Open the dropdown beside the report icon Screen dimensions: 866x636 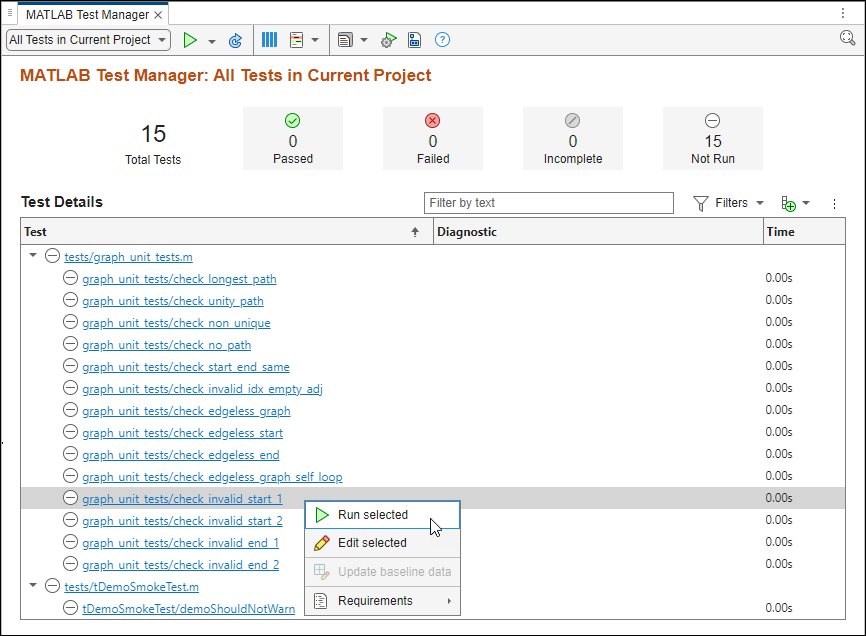363,40
